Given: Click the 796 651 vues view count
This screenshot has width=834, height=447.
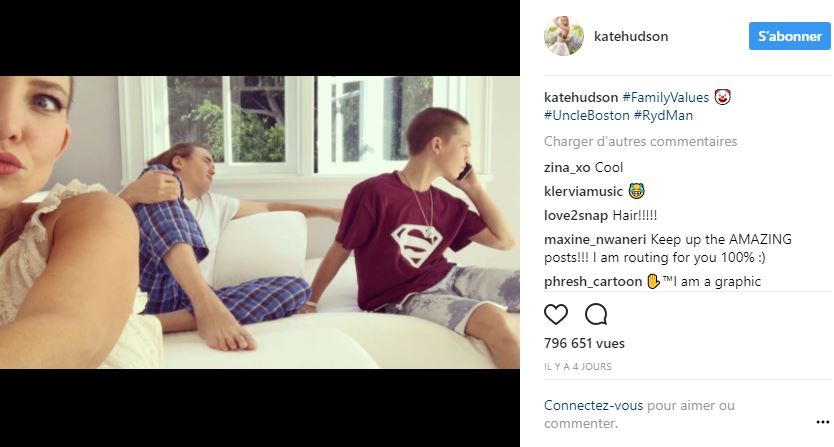Looking at the screenshot, I should 584,343.
